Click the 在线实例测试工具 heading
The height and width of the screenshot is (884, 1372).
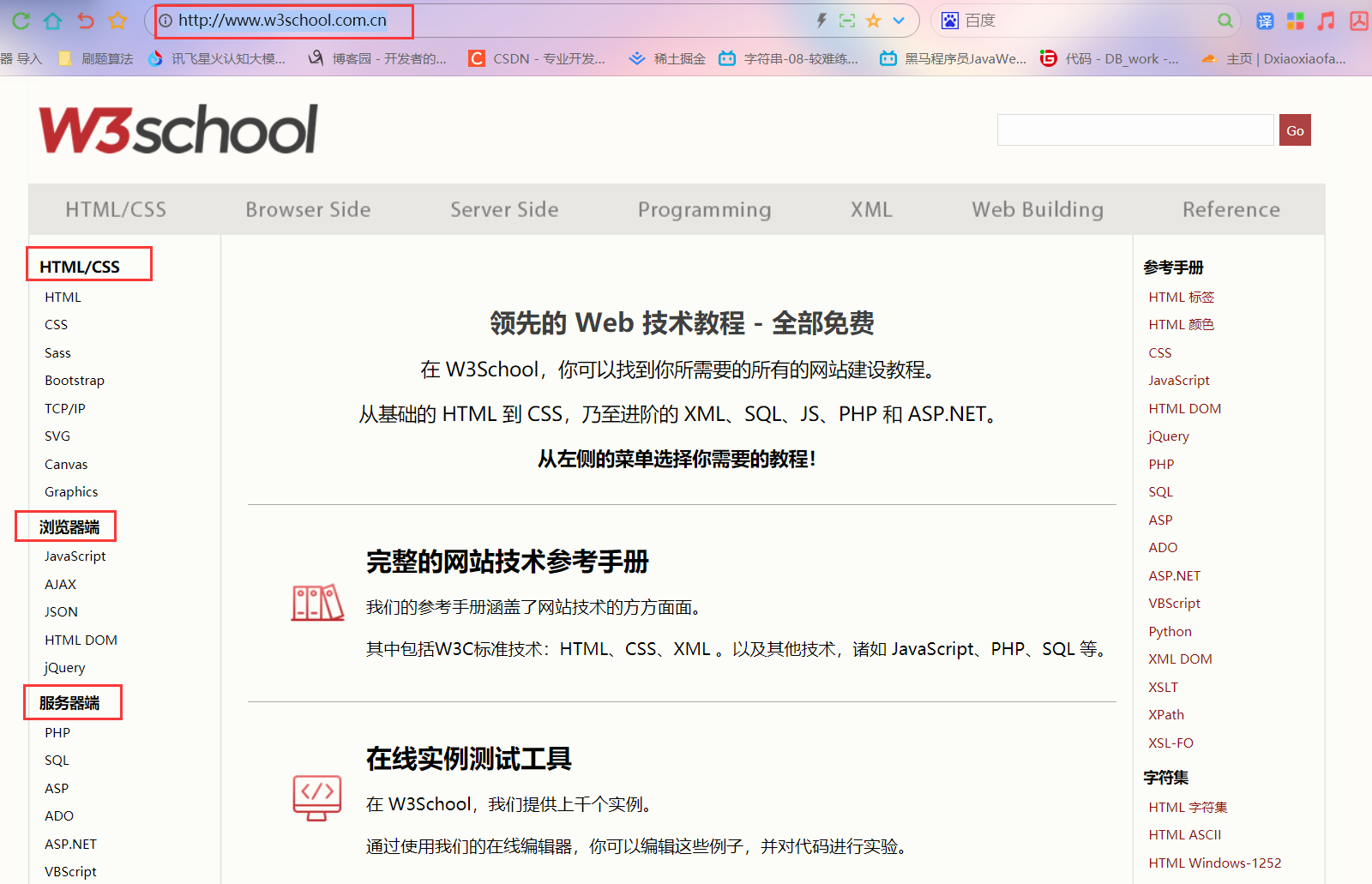coord(469,758)
